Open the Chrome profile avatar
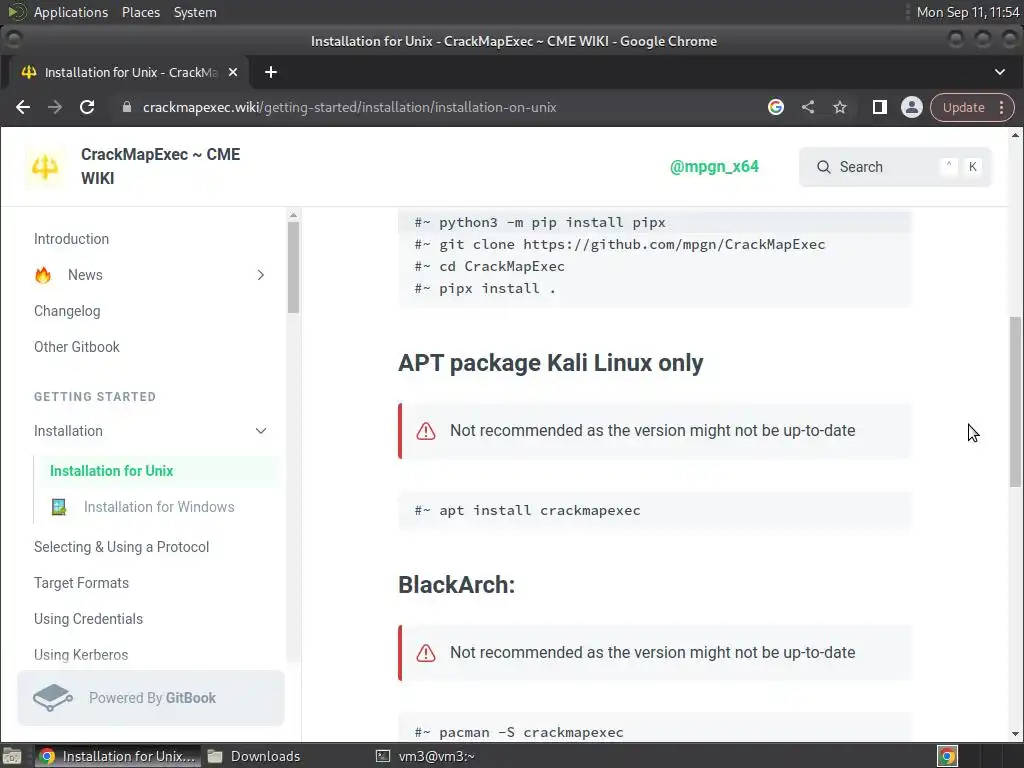 coord(911,107)
